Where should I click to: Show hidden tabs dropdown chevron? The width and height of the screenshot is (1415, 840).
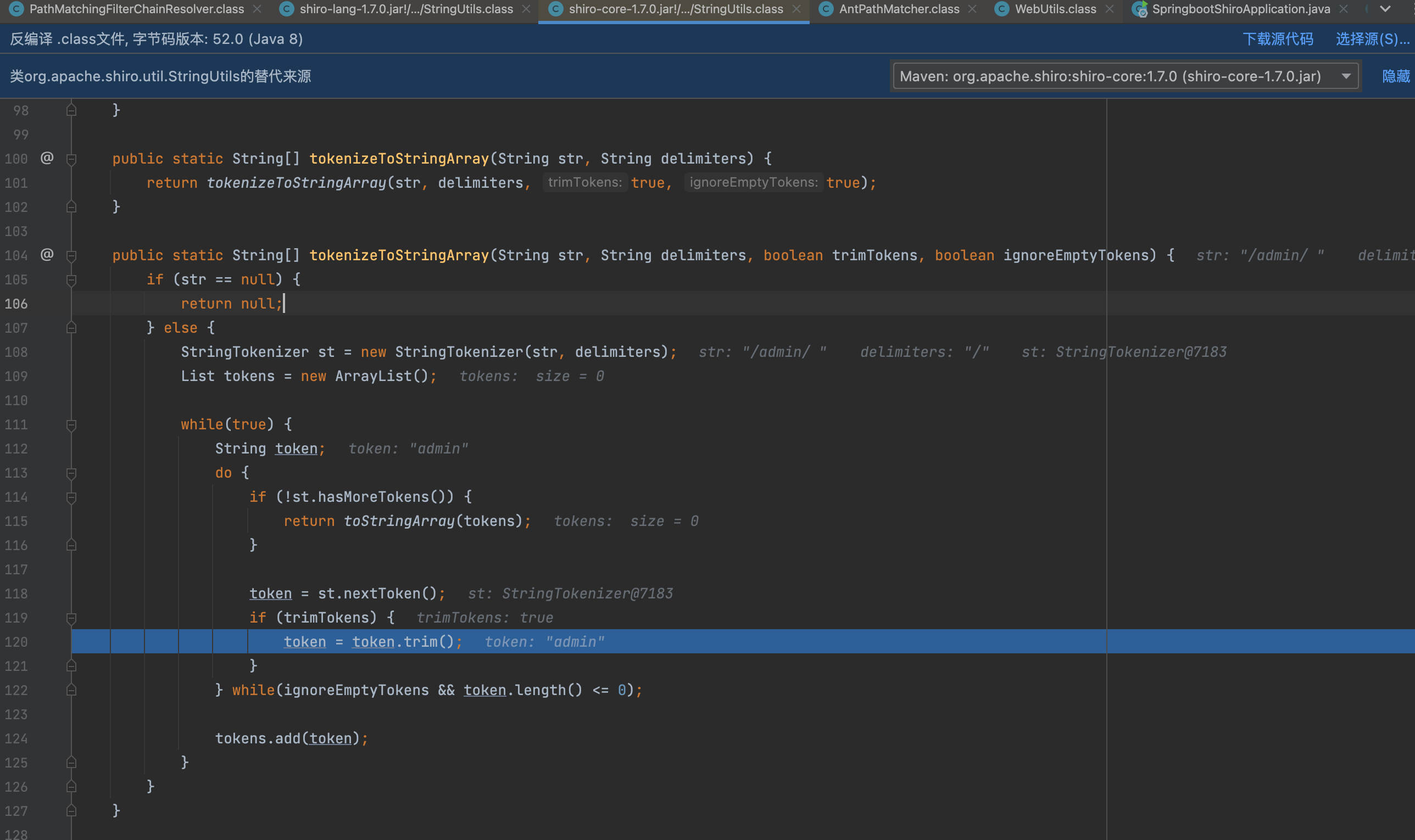pos(1385,9)
